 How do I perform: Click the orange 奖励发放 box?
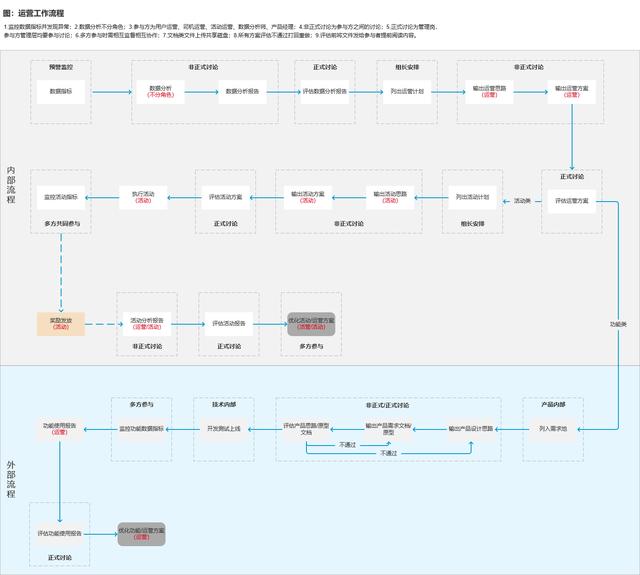61,324
